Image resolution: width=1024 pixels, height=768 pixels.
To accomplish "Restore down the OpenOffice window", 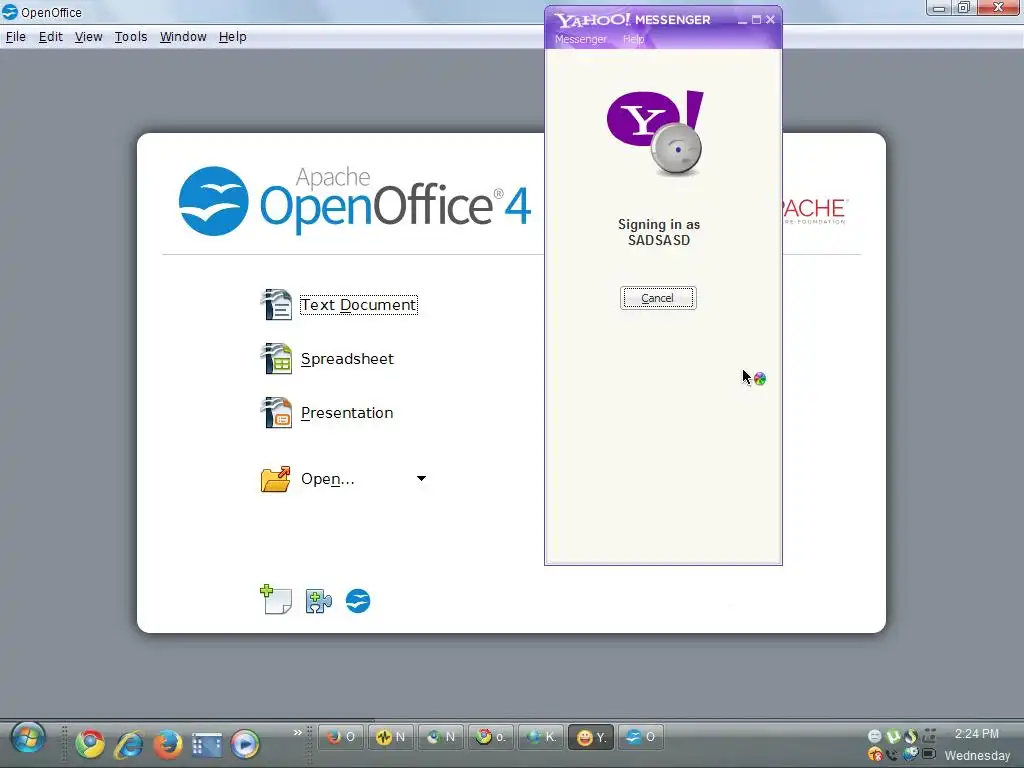I will (x=965, y=8).
